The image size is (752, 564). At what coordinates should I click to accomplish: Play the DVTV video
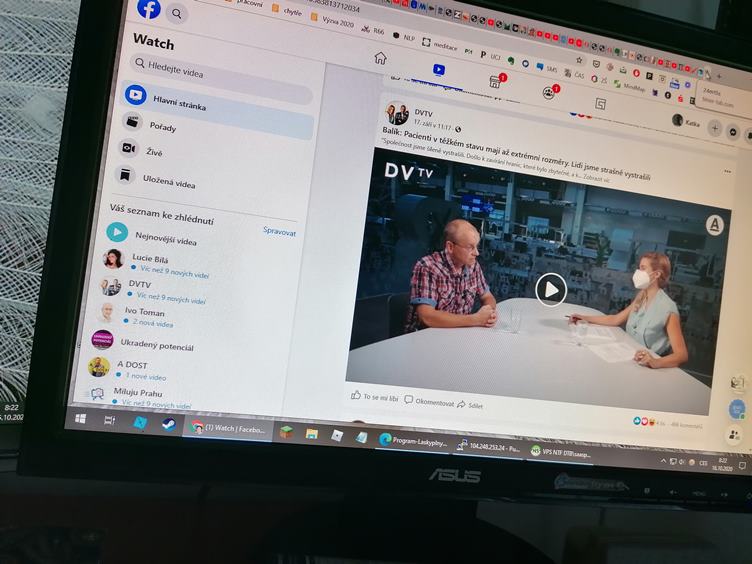click(551, 290)
